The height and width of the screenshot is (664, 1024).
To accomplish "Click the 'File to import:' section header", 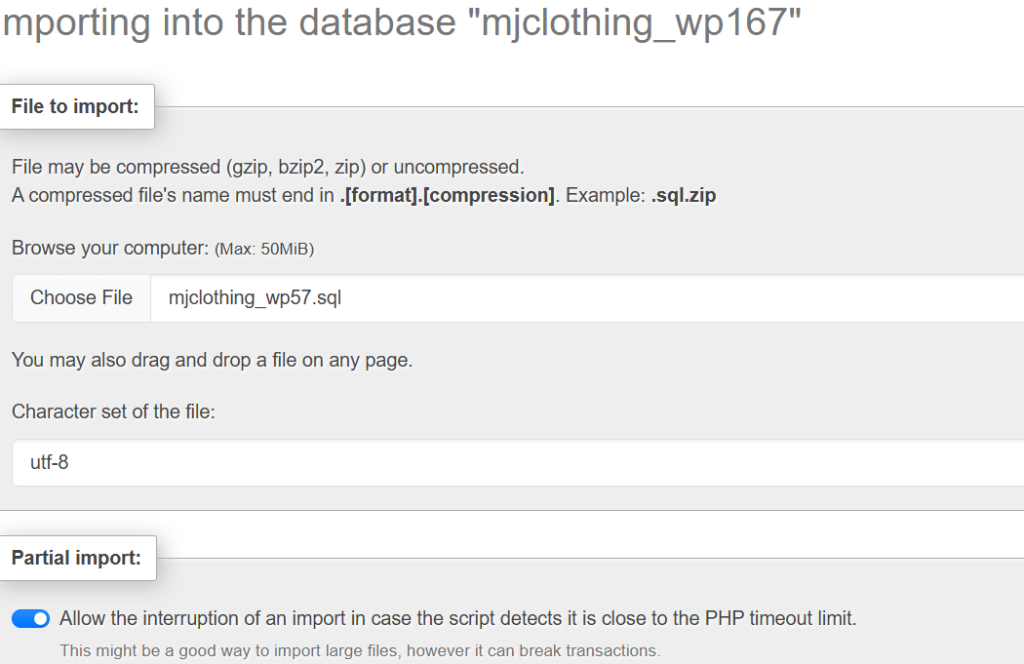I will [x=75, y=106].
